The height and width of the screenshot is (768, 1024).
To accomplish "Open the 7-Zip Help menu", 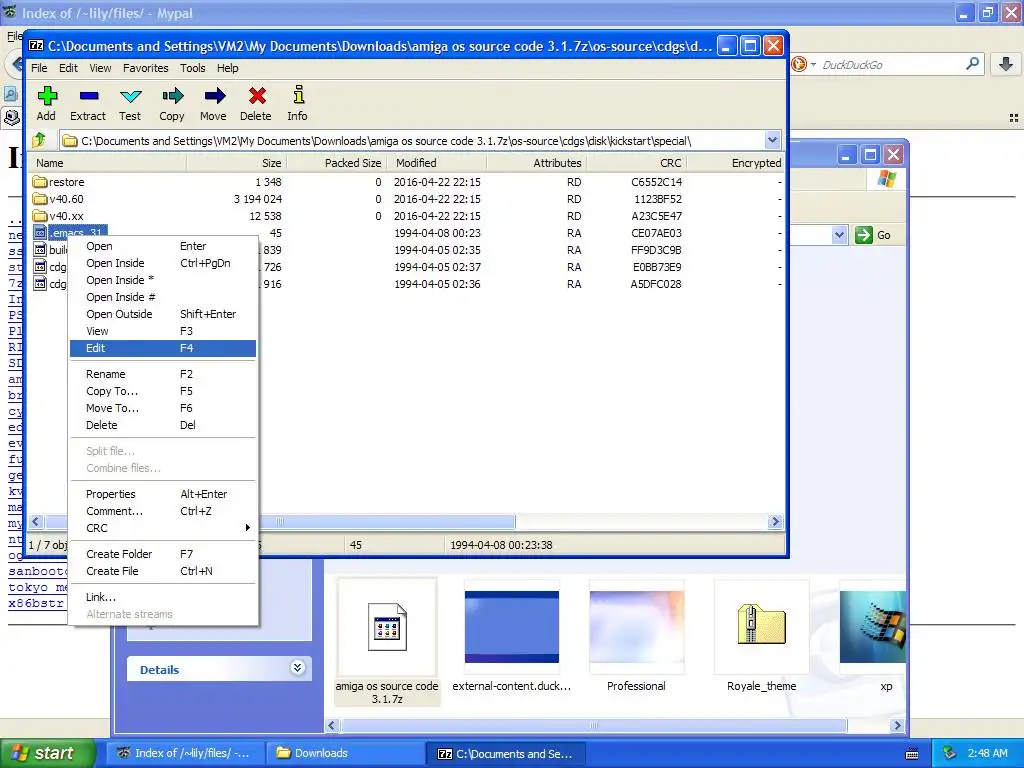I will click(x=228, y=68).
